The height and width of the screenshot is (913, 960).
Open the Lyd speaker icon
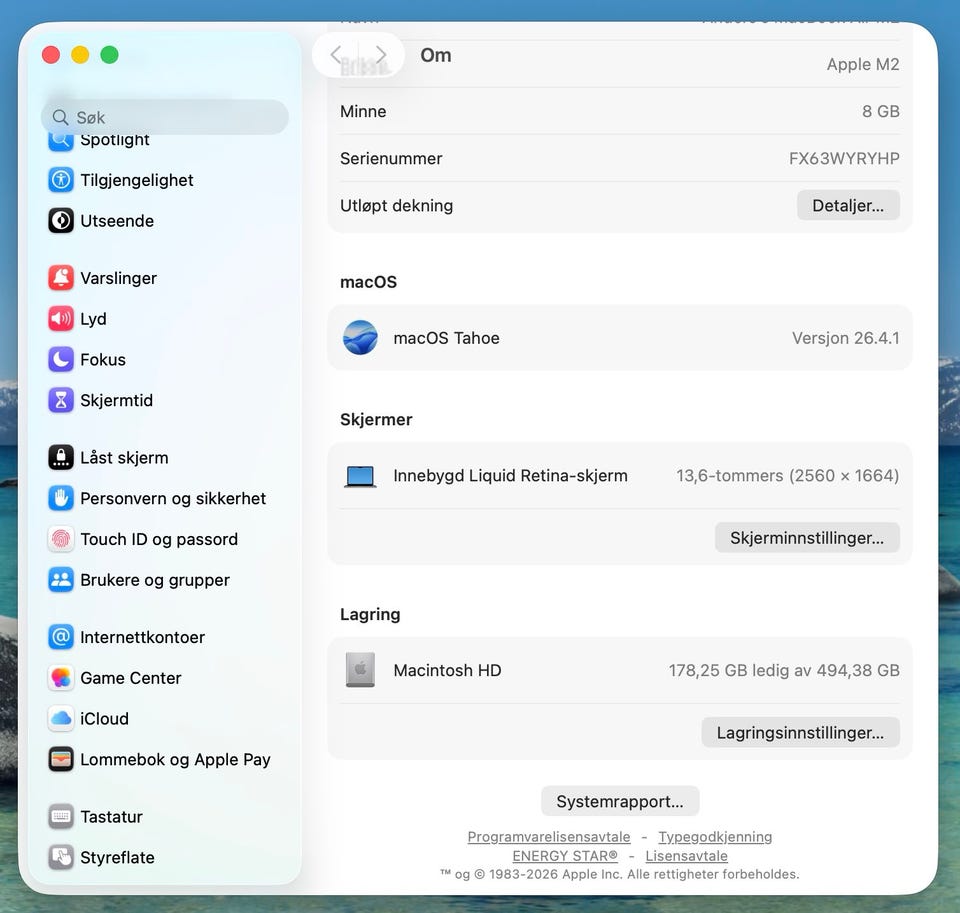tap(61, 318)
